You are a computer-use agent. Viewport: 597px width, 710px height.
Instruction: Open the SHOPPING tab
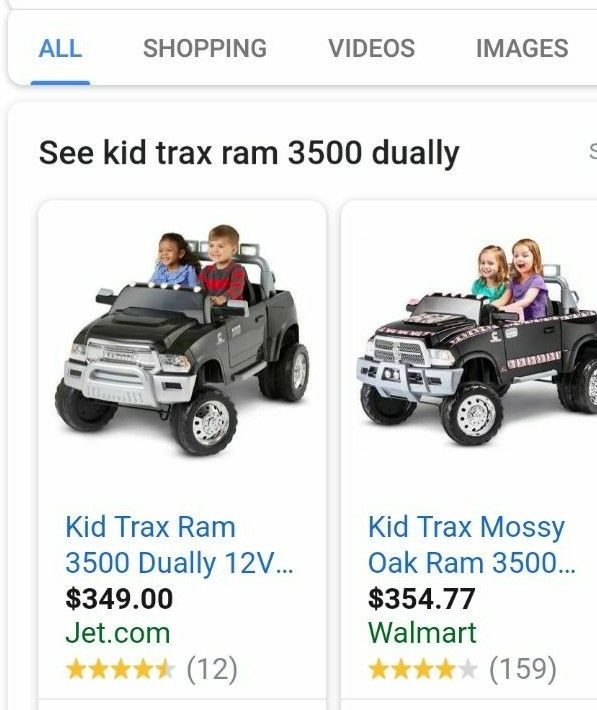[205, 48]
